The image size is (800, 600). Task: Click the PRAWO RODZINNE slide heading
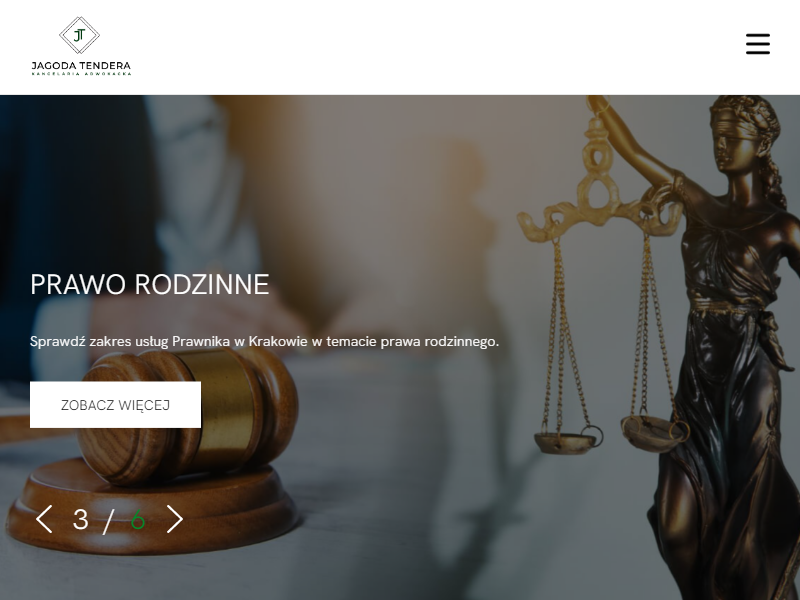[149, 284]
